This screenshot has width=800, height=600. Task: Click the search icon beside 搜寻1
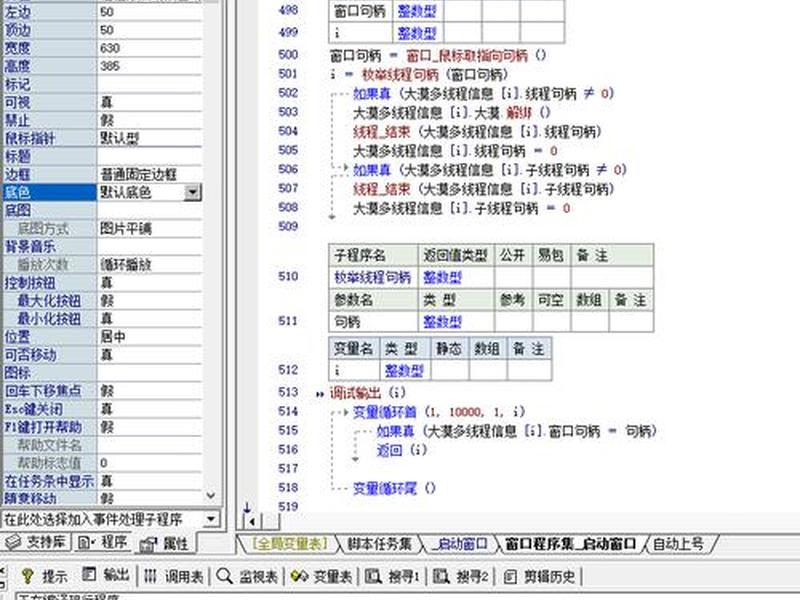click(x=374, y=576)
